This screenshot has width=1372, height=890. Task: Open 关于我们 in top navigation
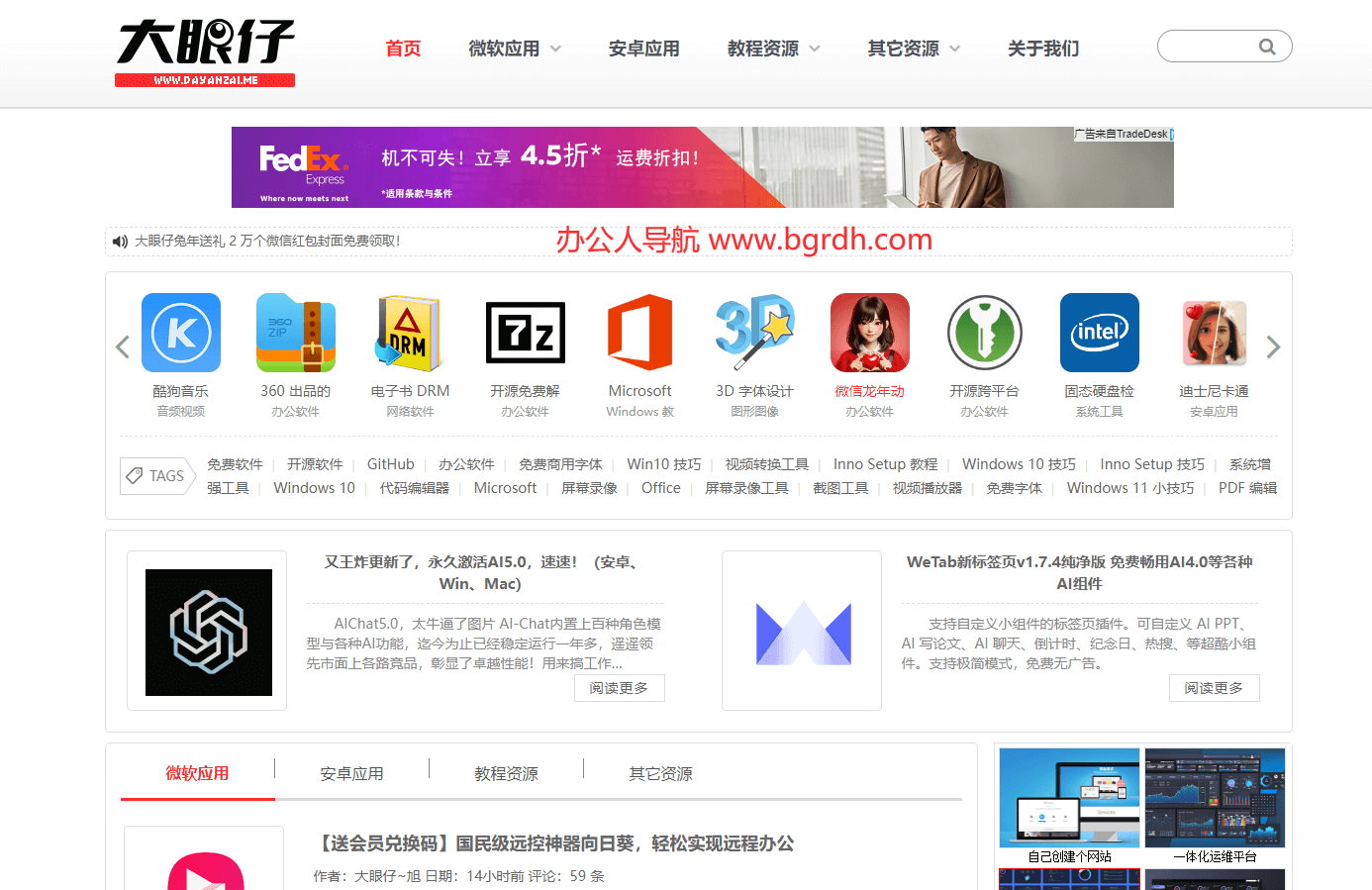click(x=1043, y=49)
